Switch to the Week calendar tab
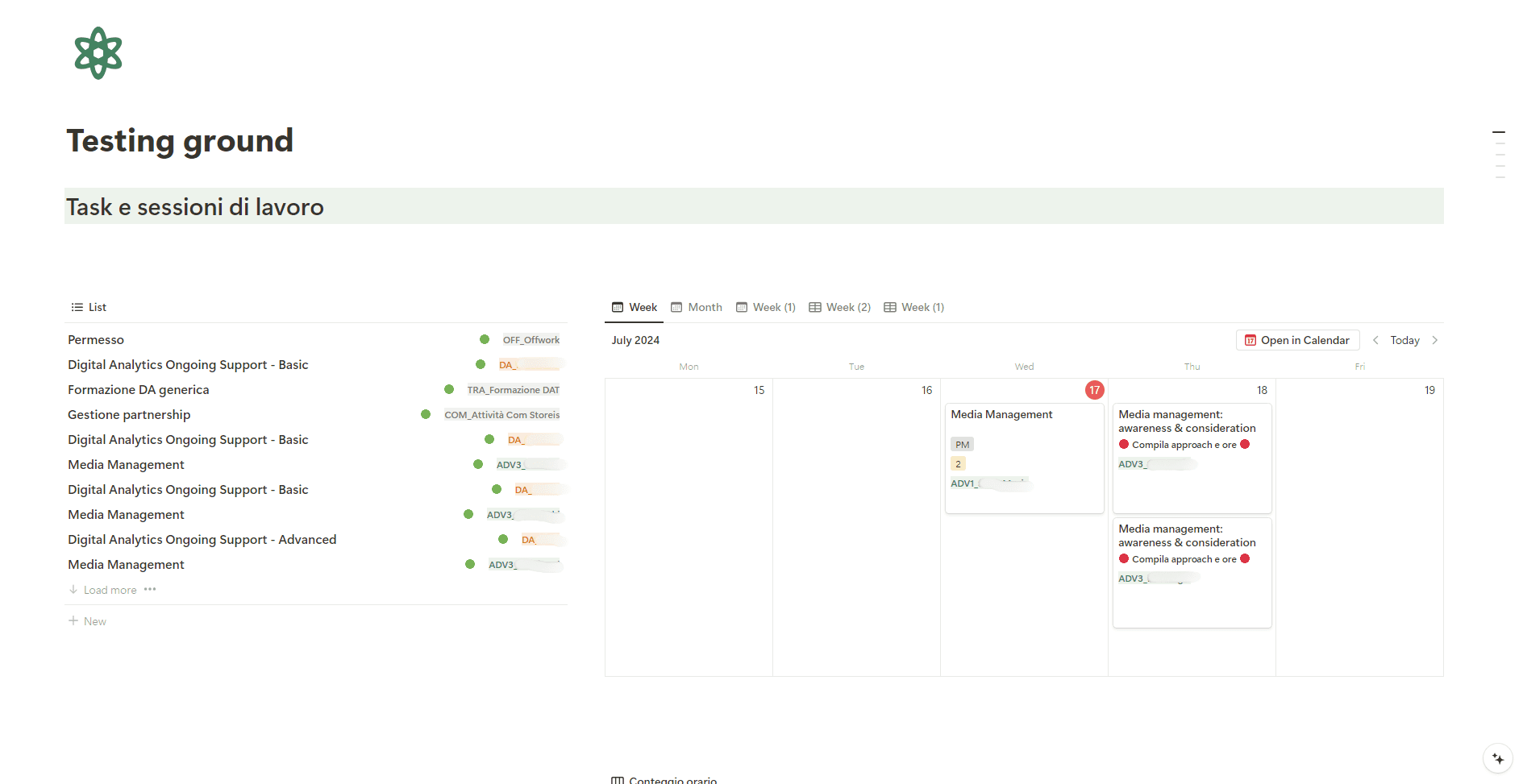Viewport: 1523px width, 784px height. point(635,307)
